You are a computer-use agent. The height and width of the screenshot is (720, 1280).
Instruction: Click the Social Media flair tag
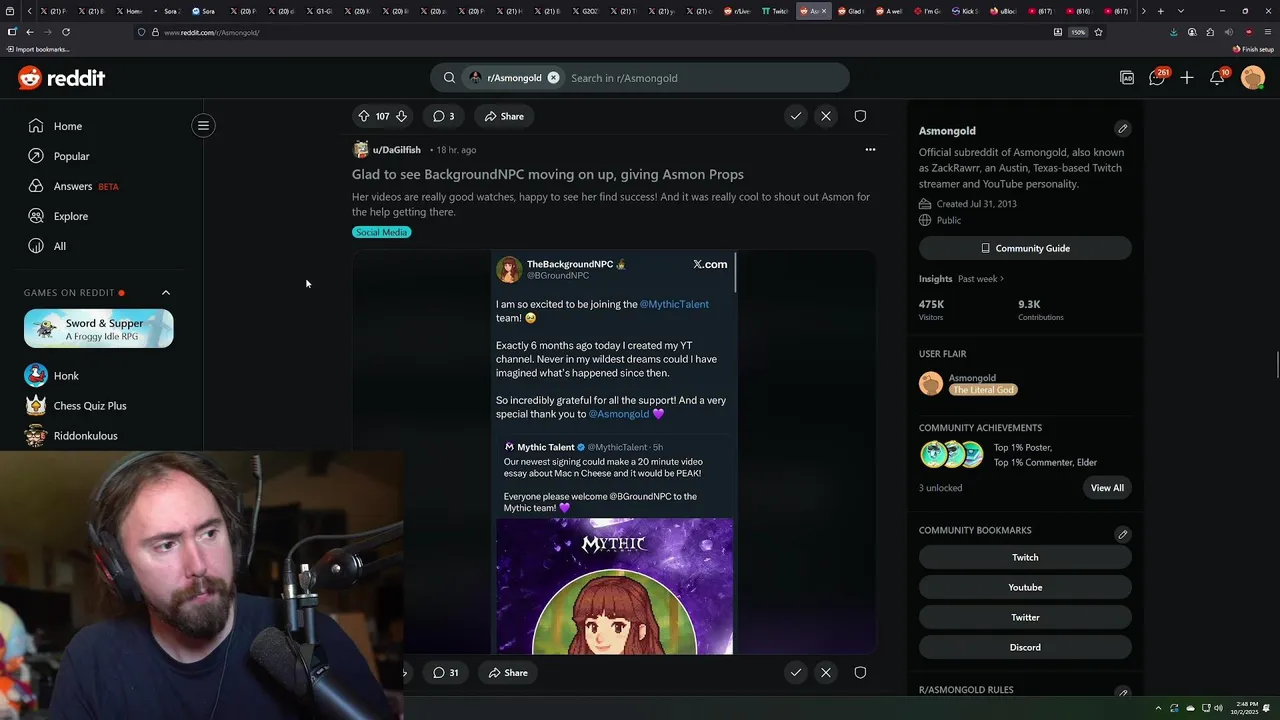381,232
